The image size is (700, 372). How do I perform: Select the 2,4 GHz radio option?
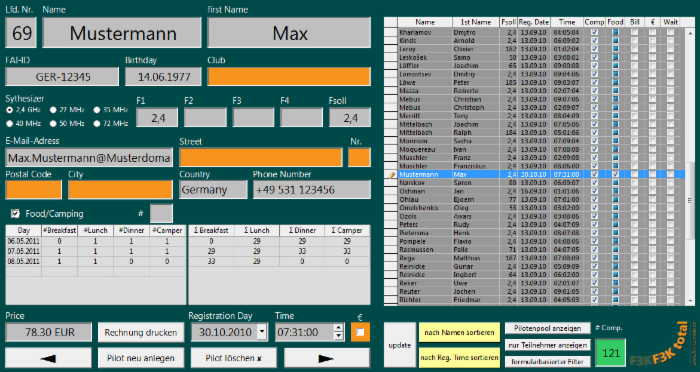point(9,110)
